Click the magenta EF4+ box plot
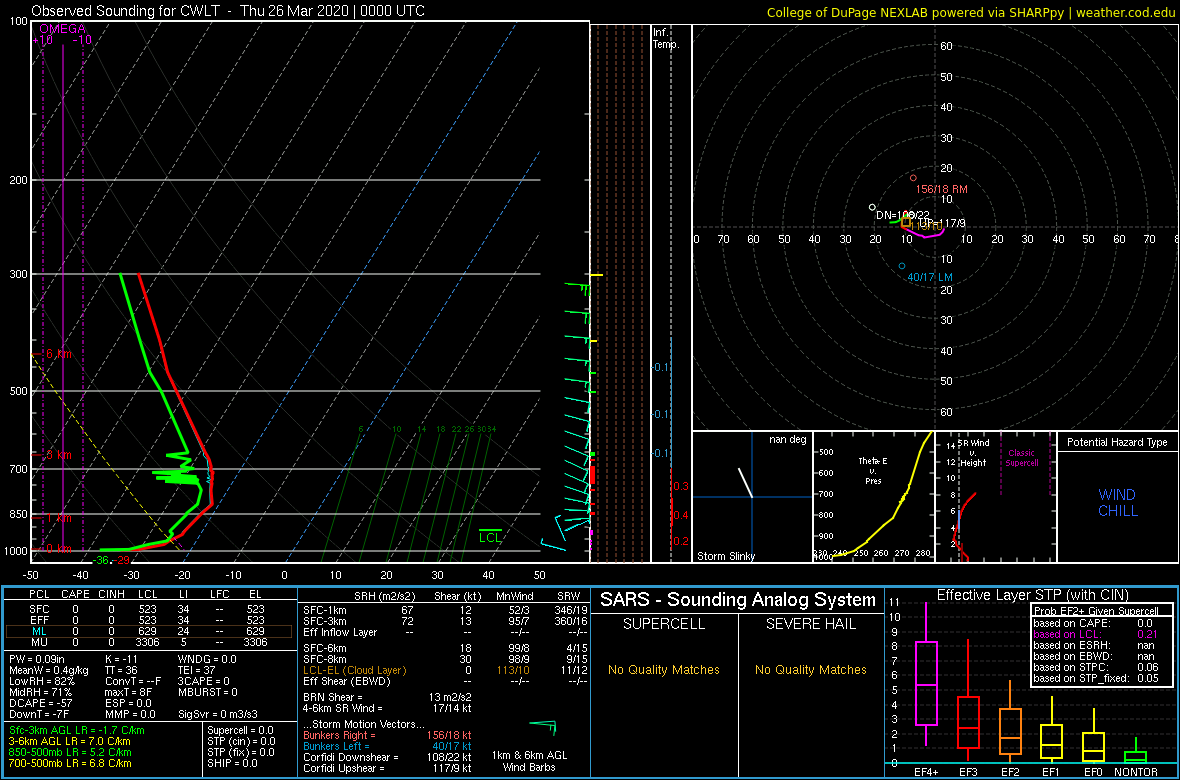This screenshot has width=1180, height=780. 926,674
